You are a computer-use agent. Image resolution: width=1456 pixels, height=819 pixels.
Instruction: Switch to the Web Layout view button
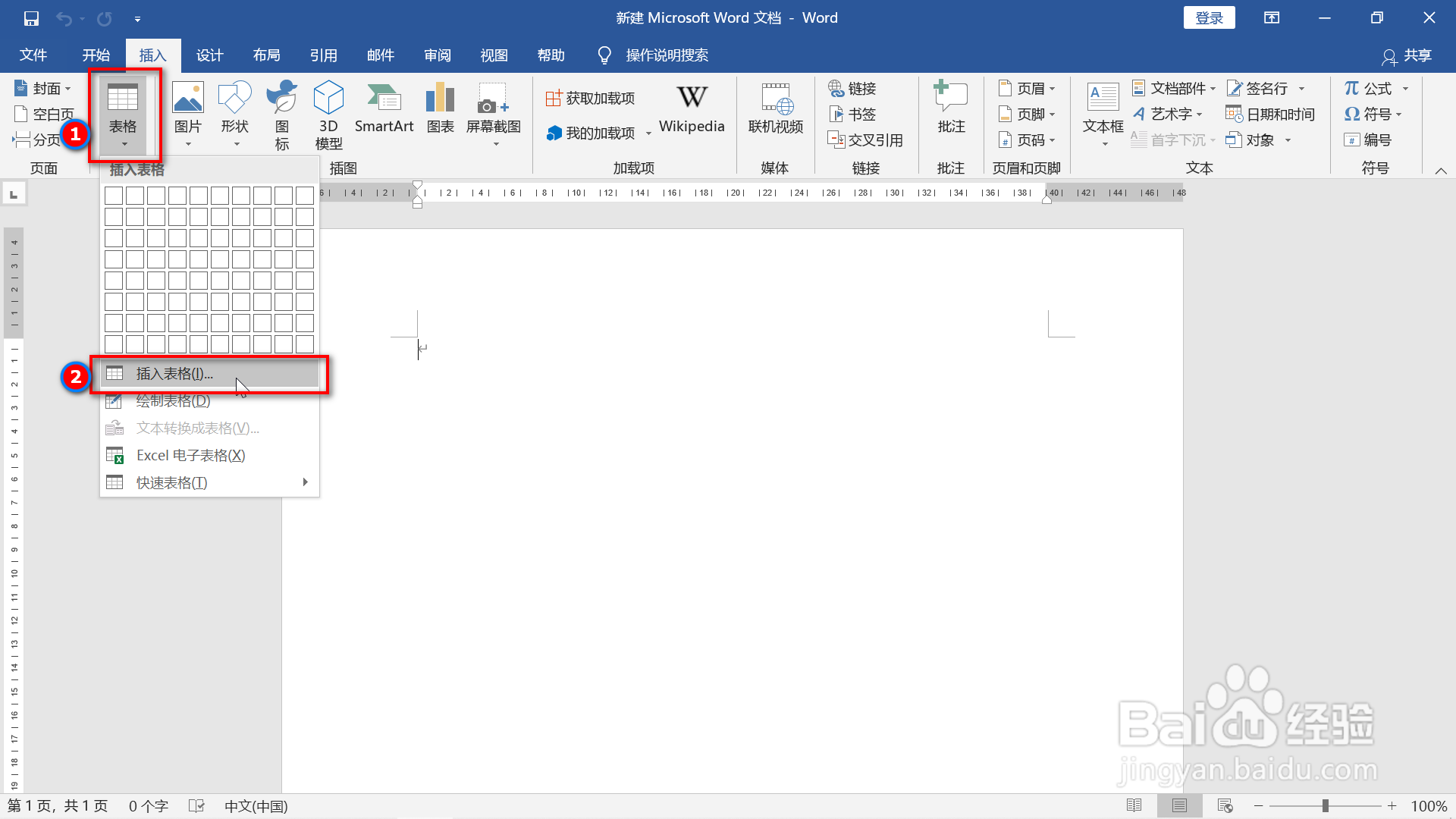coord(1225,805)
